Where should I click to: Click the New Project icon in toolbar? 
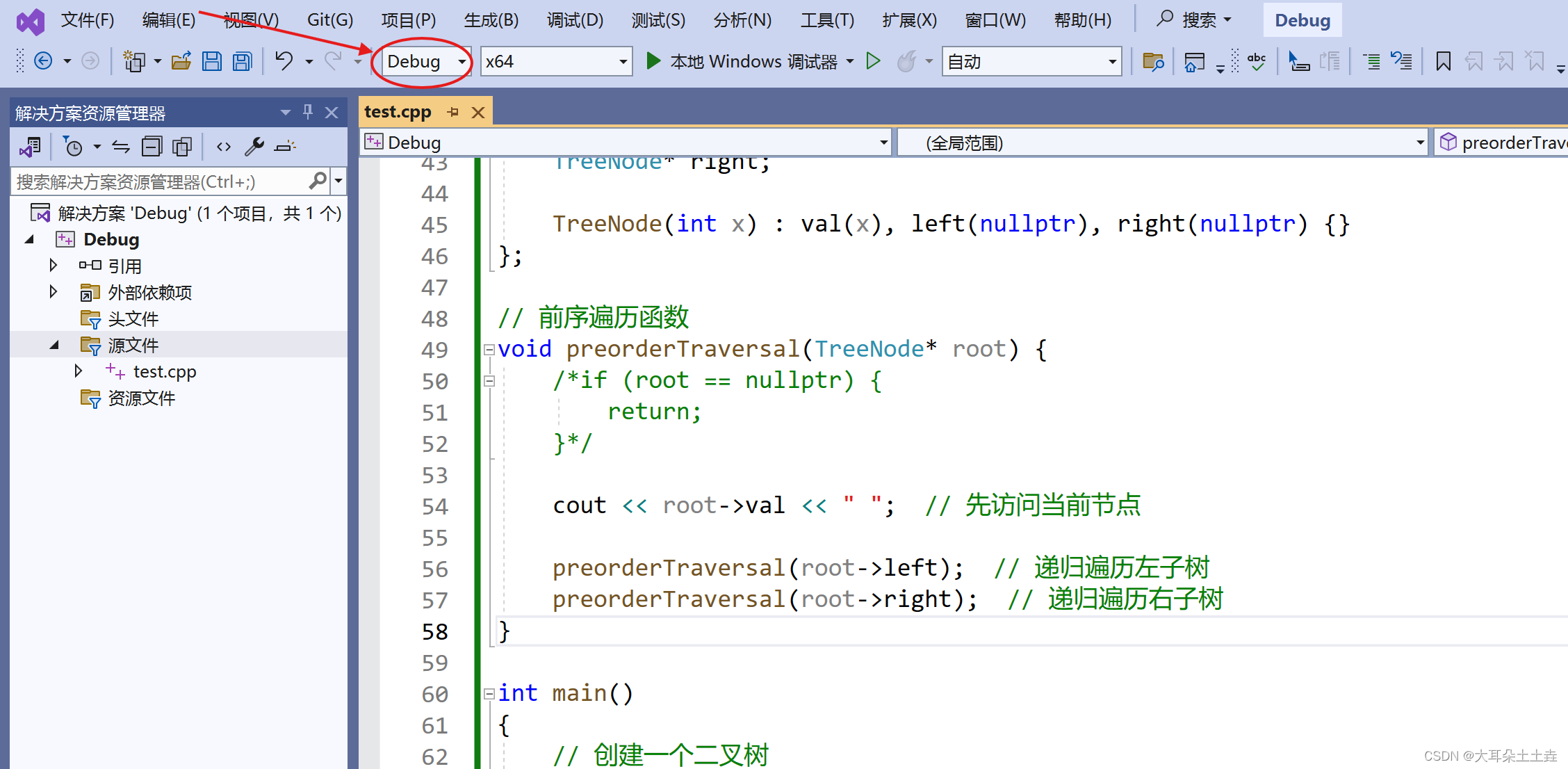(x=133, y=61)
